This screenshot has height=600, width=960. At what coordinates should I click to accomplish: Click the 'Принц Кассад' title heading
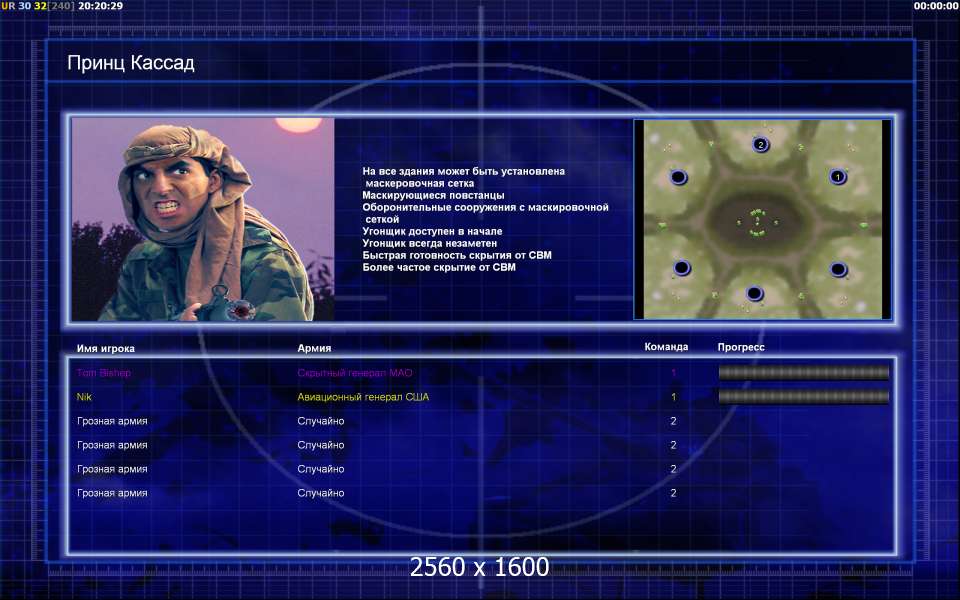(131, 63)
